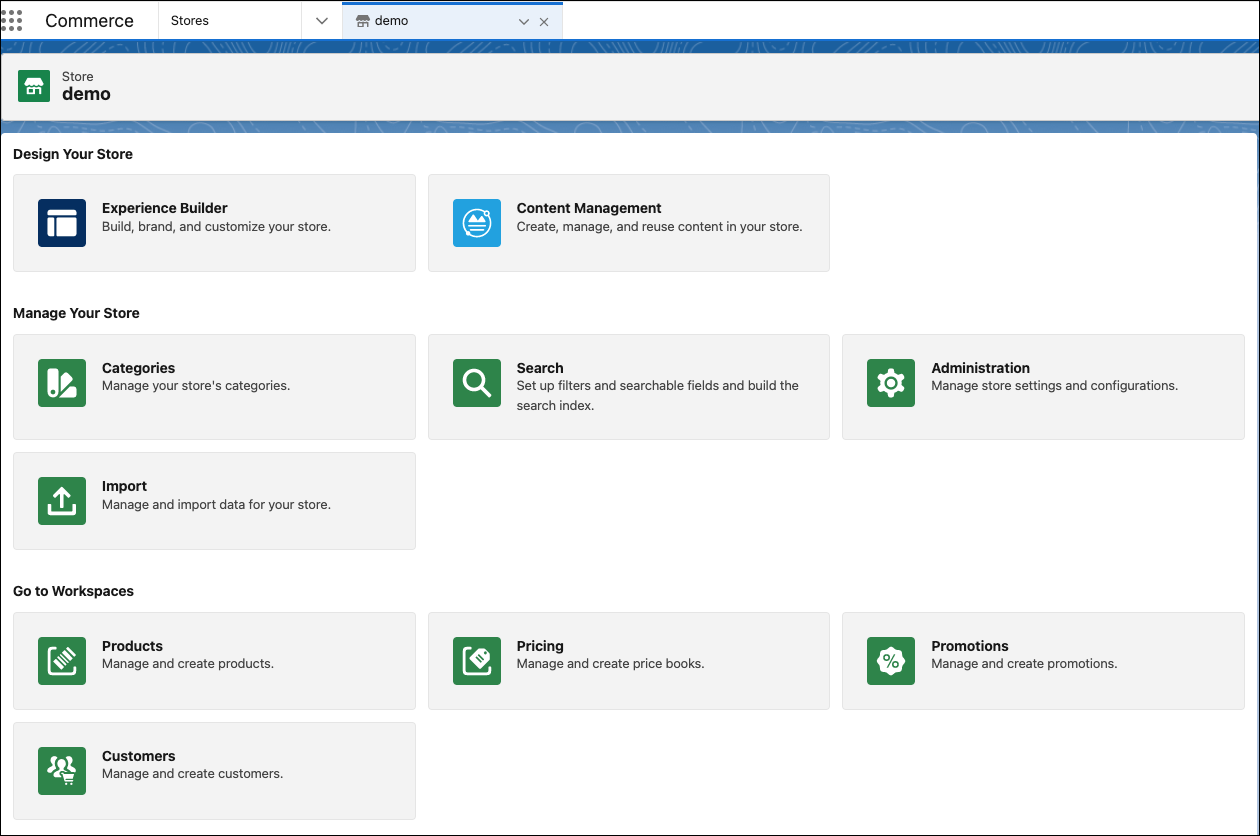The width and height of the screenshot is (1260, 836).
Task: Click 'Manage your store's categories.' text
Action: click(196, 385)
